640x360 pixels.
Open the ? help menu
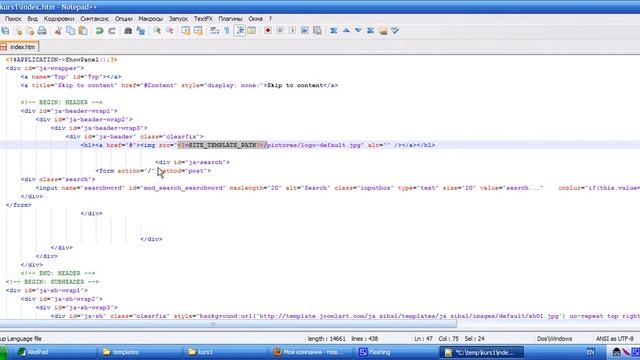coord(270,19)
